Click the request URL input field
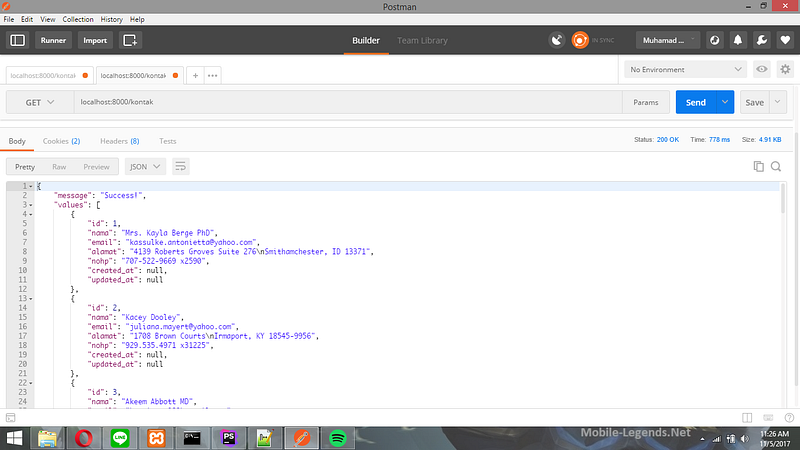Viewport: 800px width, 450px height. [348, 102]
